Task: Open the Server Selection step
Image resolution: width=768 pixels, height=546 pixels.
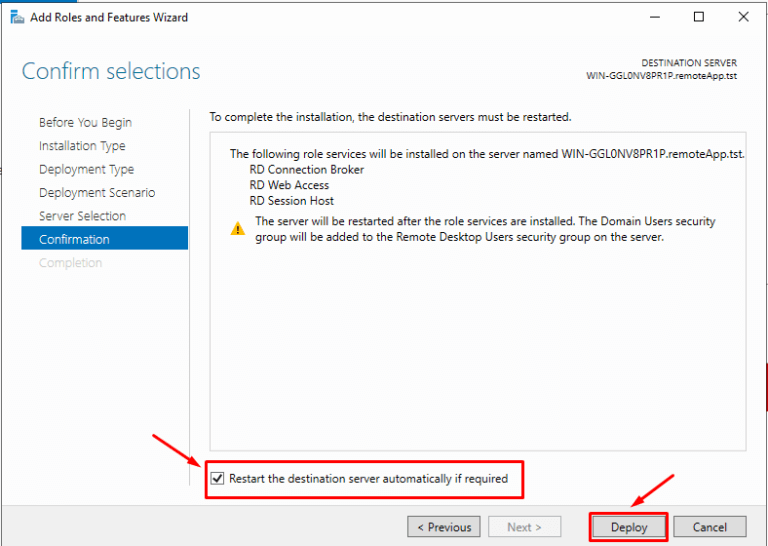Action: pos(82,216)
